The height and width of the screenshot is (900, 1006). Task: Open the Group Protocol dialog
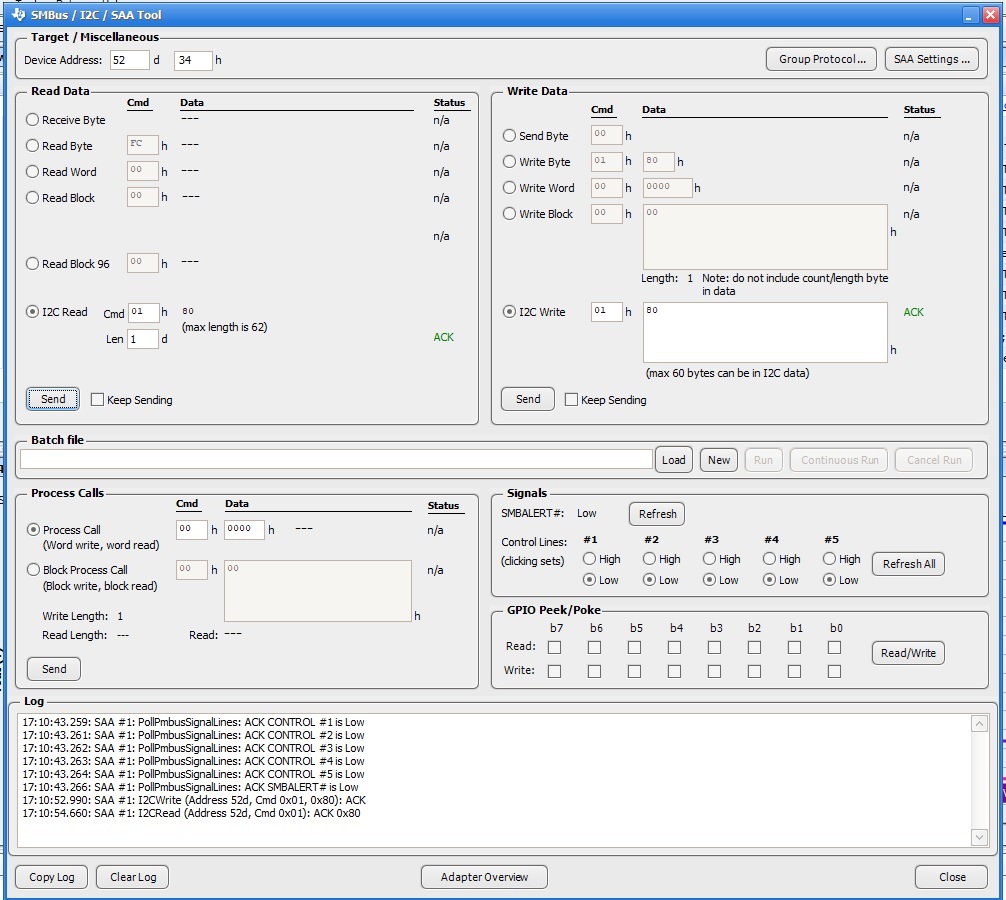click(x=821, y=59)
